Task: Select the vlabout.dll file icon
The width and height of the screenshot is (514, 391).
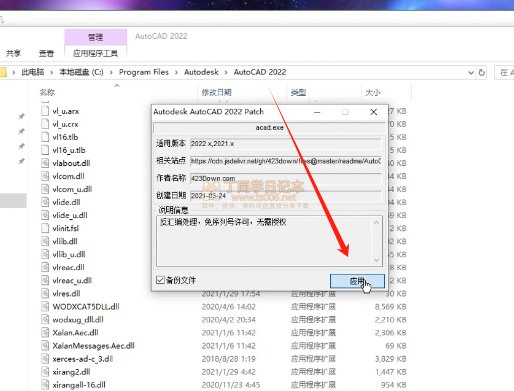Action: 45,163
